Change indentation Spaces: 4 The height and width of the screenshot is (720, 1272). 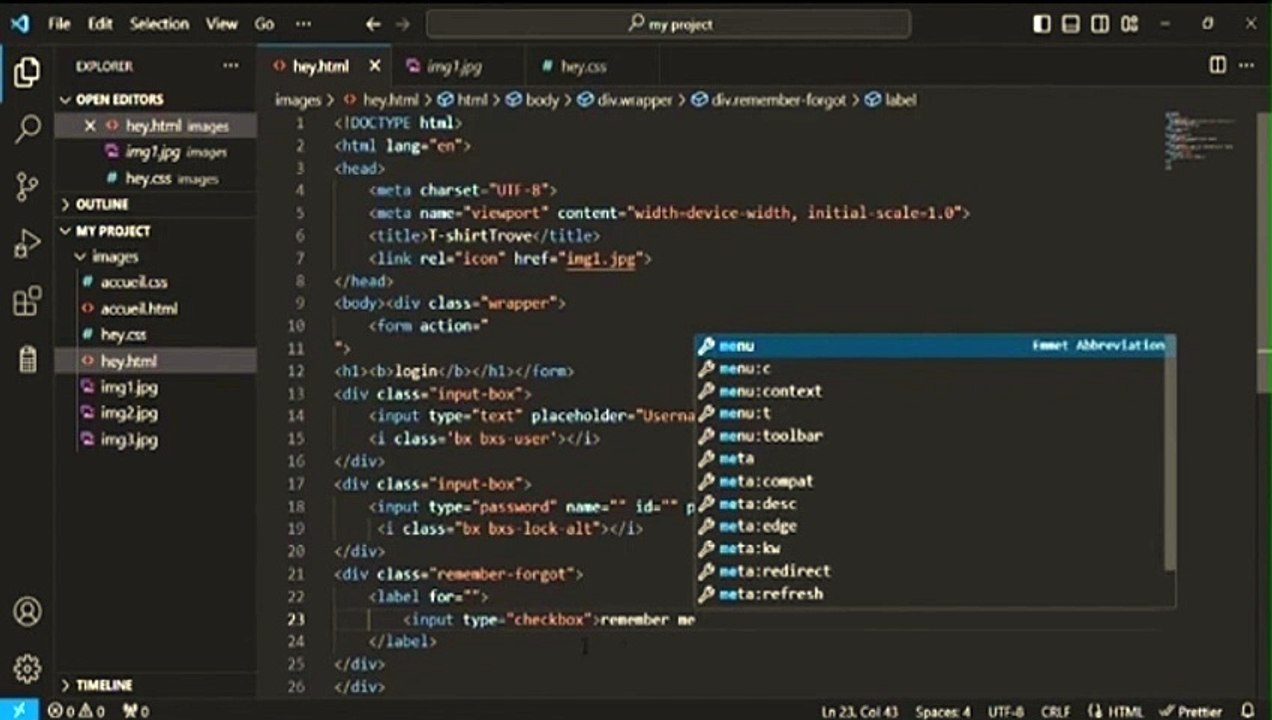pyautogui.click(x=943, y=711)
